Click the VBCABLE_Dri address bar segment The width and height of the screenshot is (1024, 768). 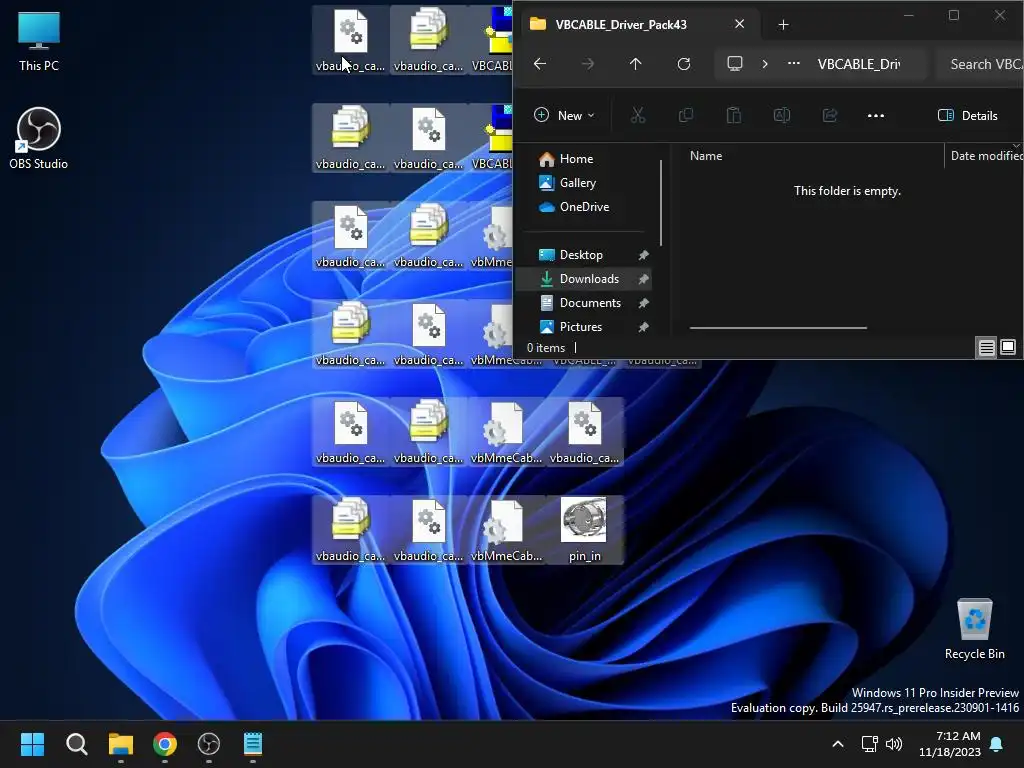[859, 64]
